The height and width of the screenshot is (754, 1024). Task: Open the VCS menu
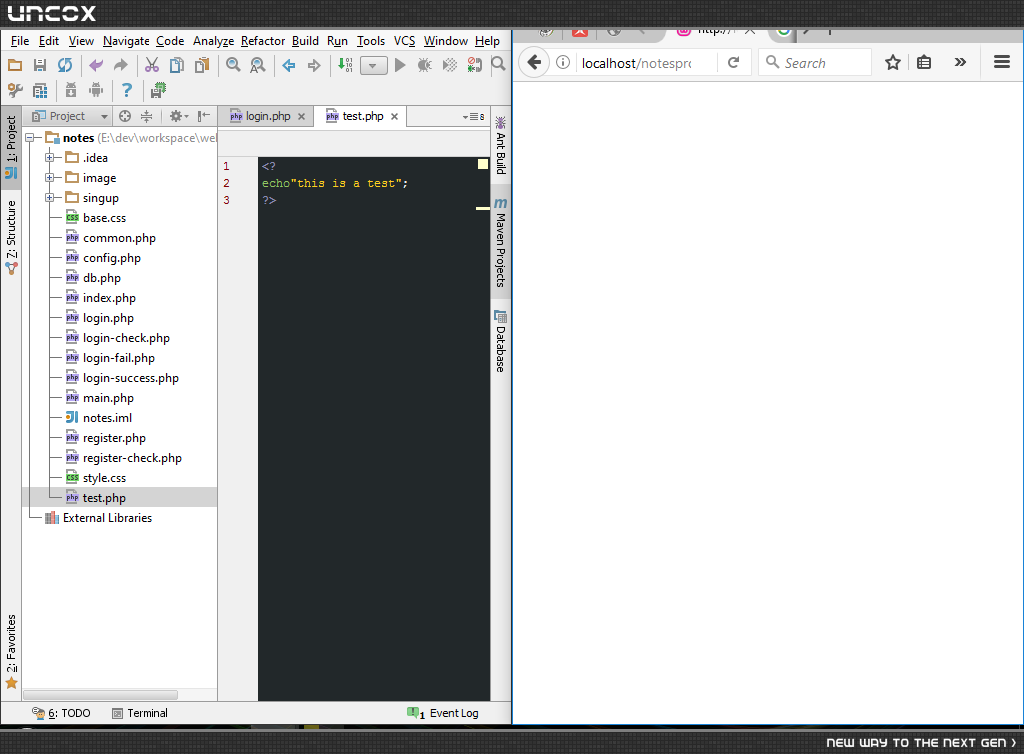pyautogui.click(x=404, y=41)
